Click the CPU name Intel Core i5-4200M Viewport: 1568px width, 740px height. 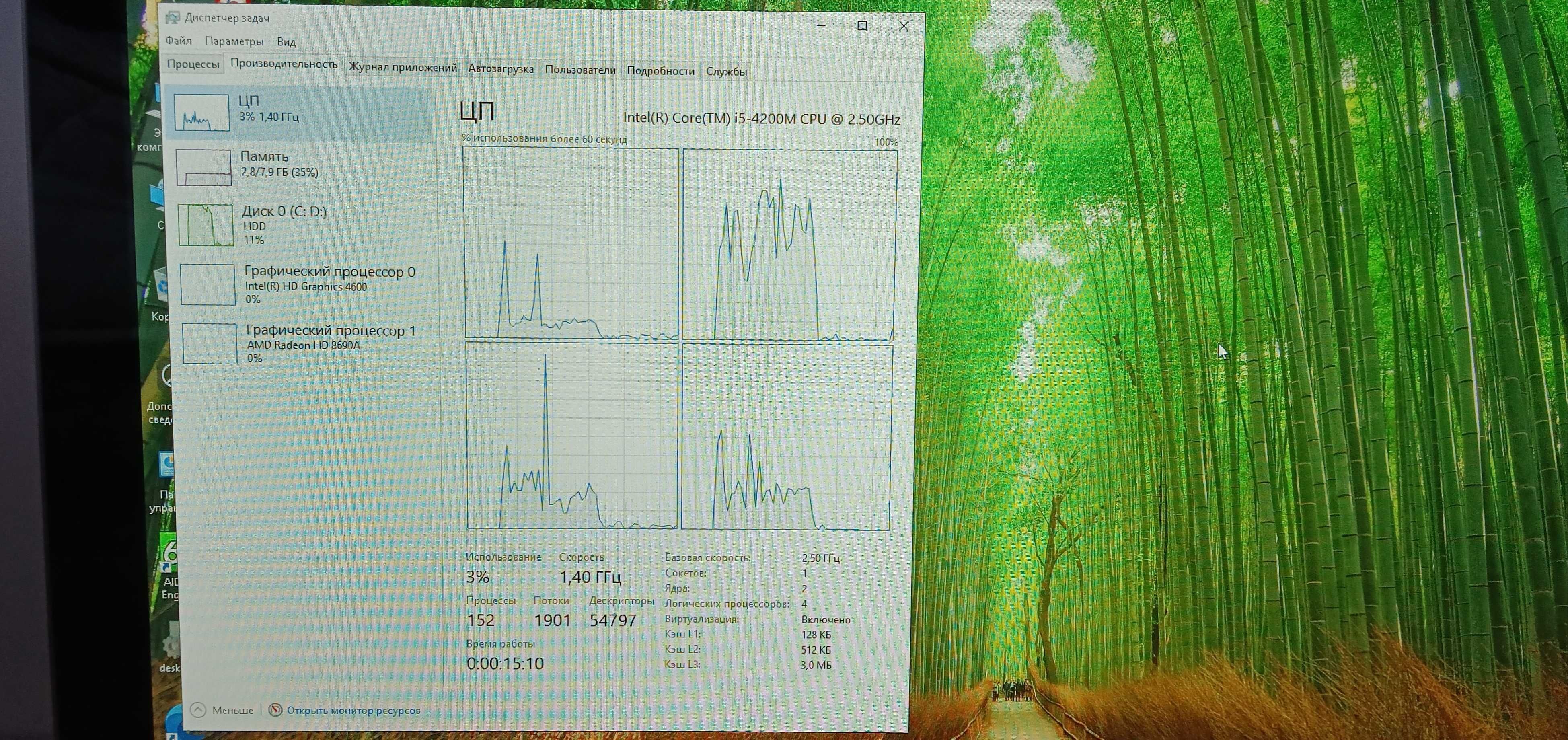point(761,118)
